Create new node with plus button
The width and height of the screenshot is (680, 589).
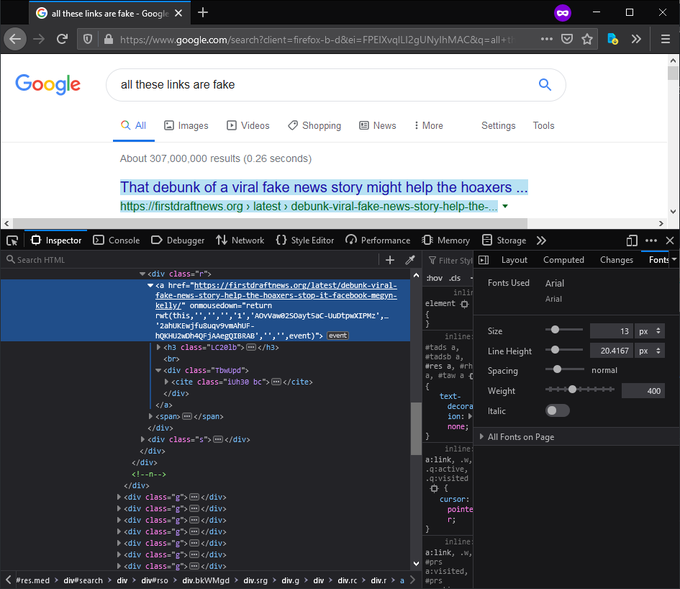[x=390, y=260]
